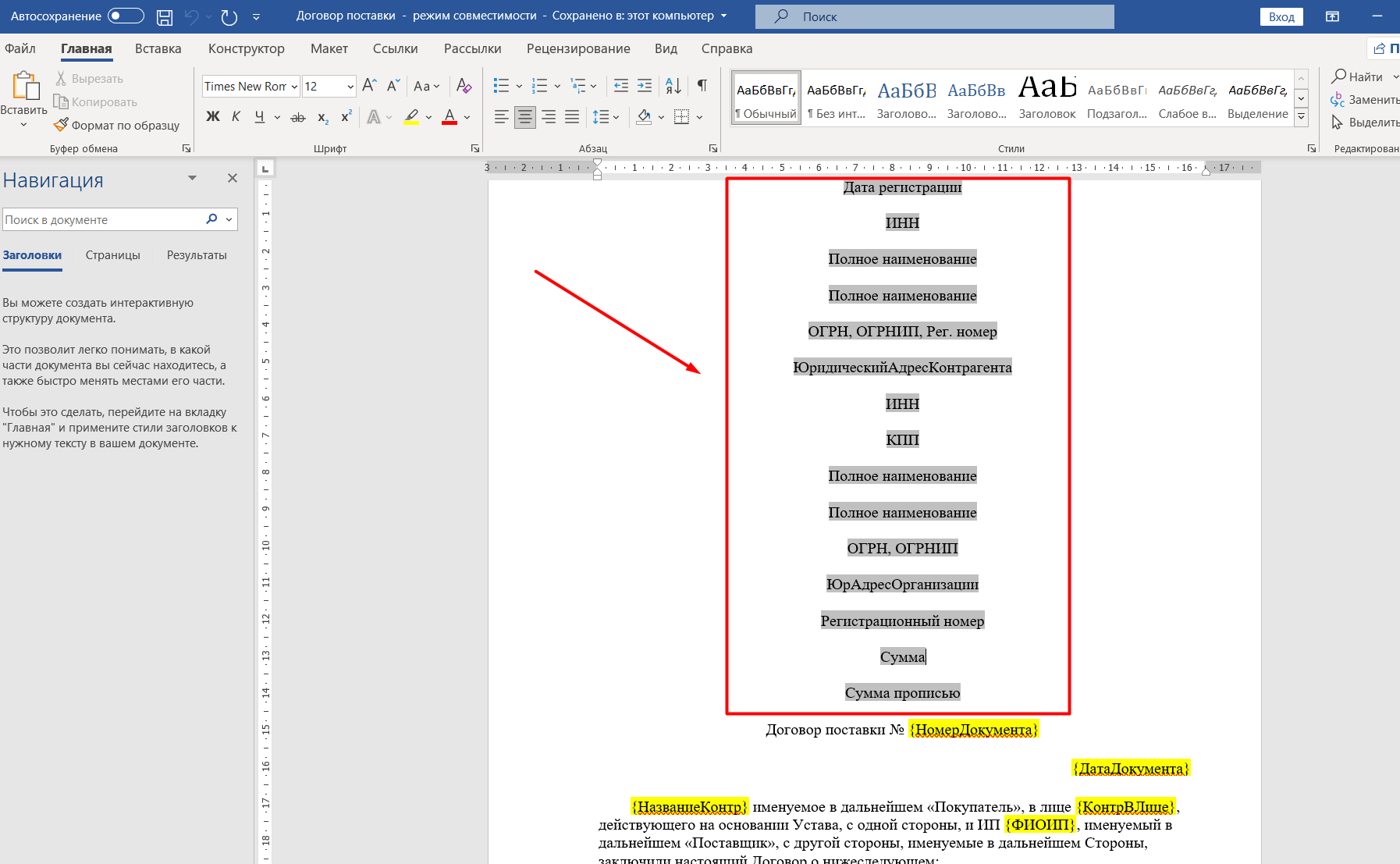Apply shading with the paint bucket
The height and width of the screenshot is (864, 1400).
point(644,117)
